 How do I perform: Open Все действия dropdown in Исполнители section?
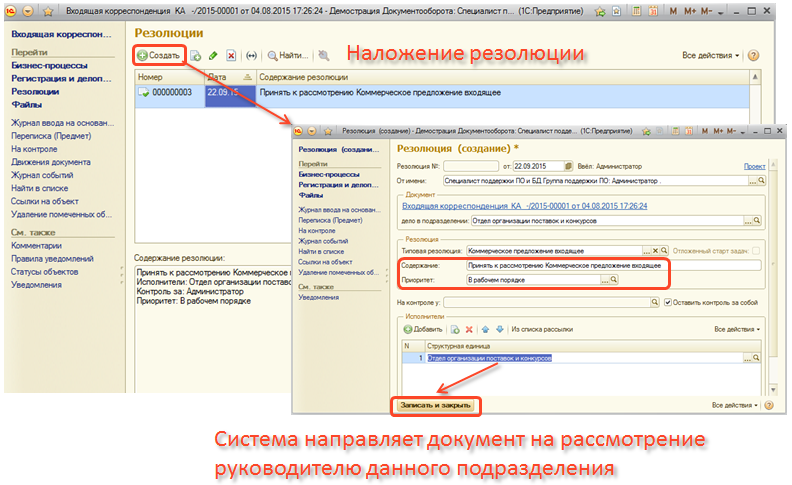(737, 328)
